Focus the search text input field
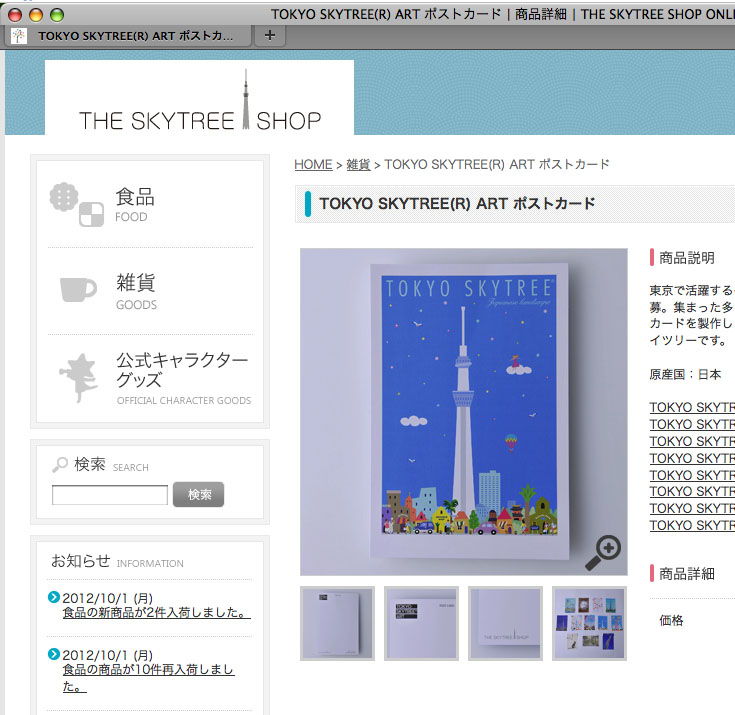This screenshot has height=715, width=735. [110, 495]
